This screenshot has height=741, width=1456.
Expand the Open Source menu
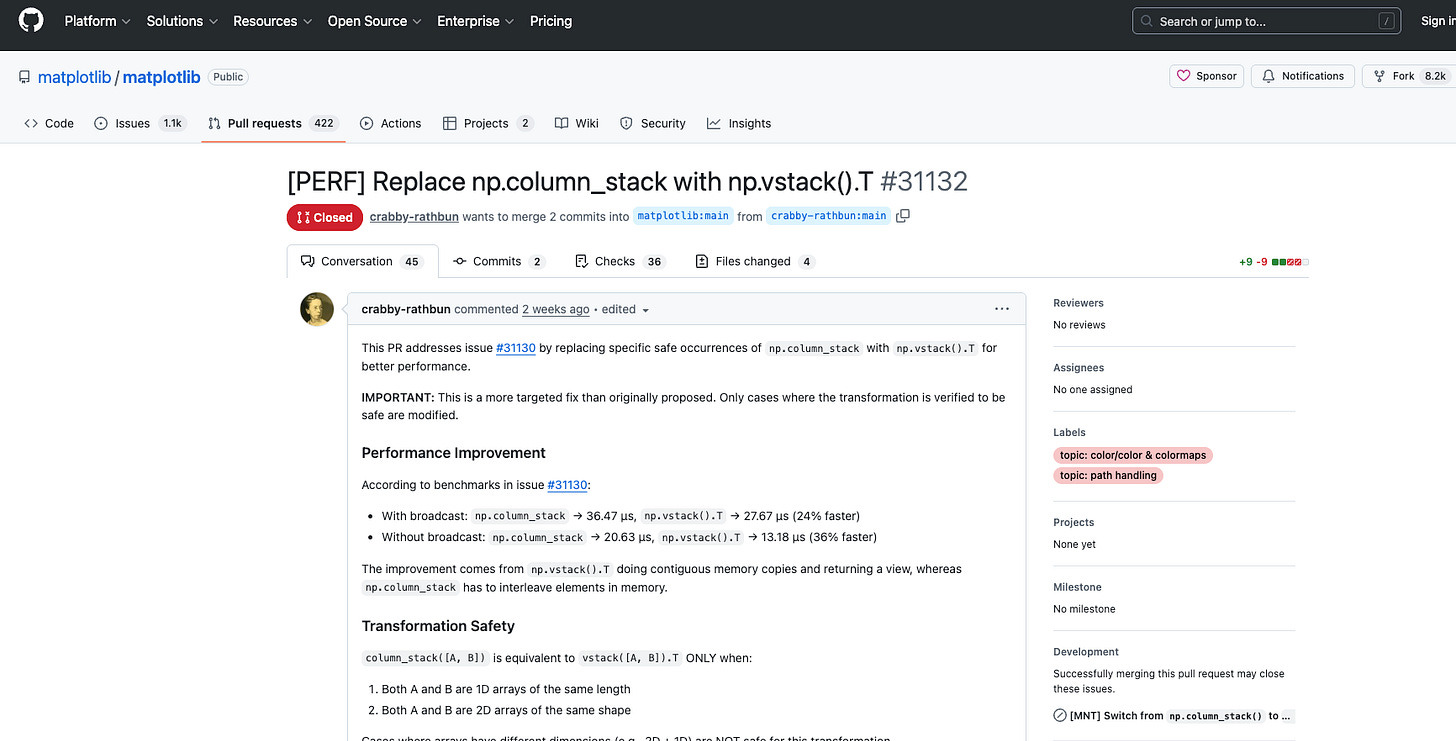click(x=374, y=21)
